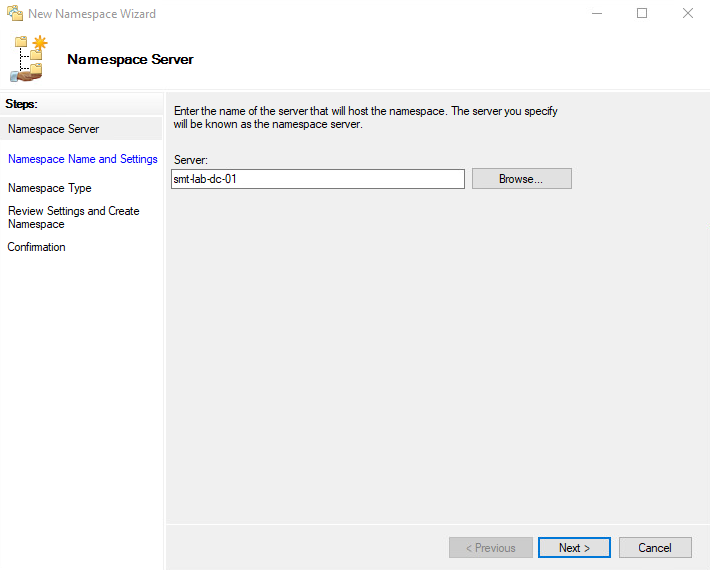Open Review Settings and Create Namespace step

[x=74, y=217]
